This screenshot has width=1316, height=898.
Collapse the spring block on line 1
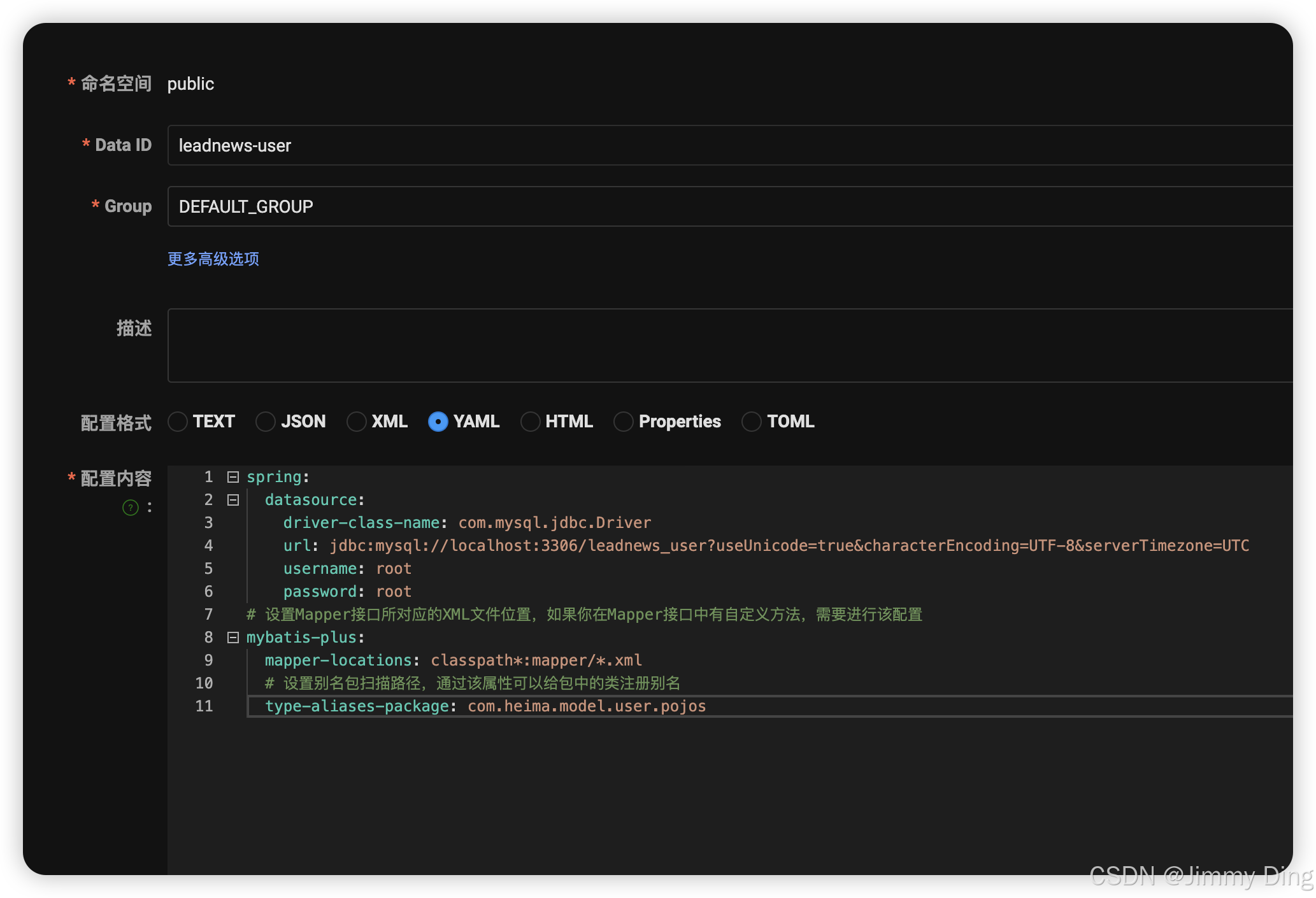point(233,477)
